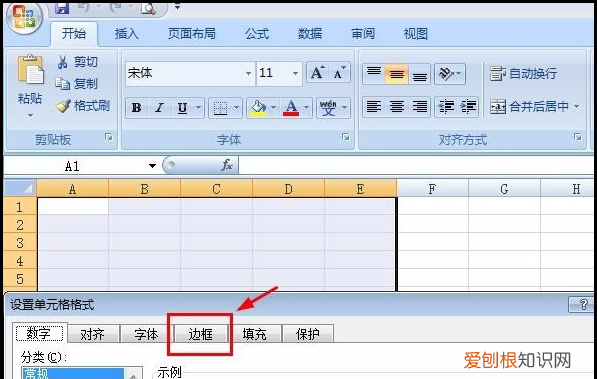Select the 字体 tab in format dialog
The height and width of the screenshot is (379, 597).
point(146,334)
